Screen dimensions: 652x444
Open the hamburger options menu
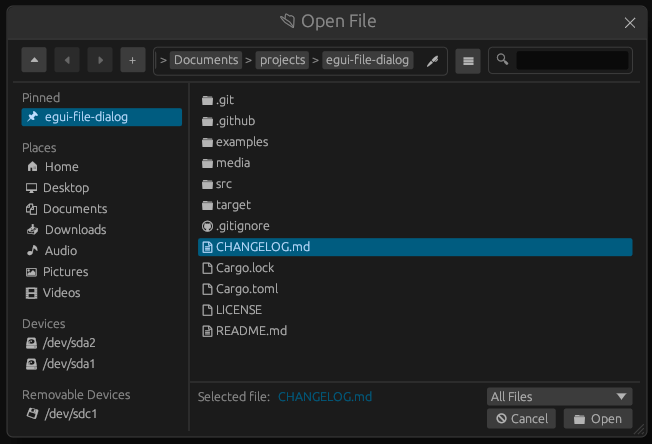467,61
